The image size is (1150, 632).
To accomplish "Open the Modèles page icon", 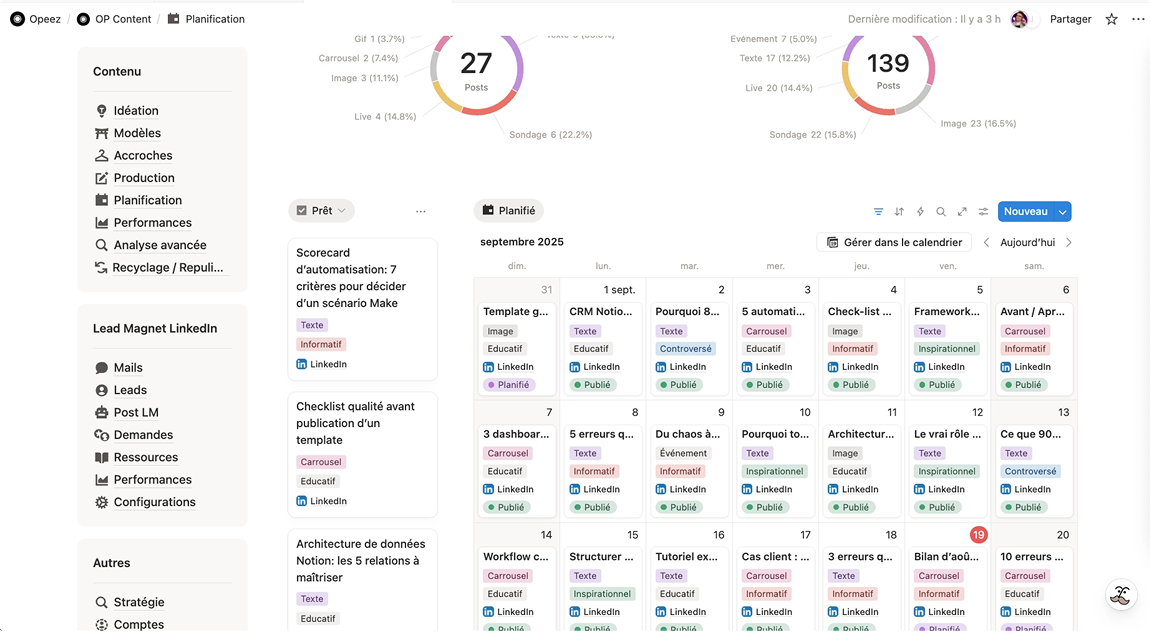I will (x=101, y=133).
